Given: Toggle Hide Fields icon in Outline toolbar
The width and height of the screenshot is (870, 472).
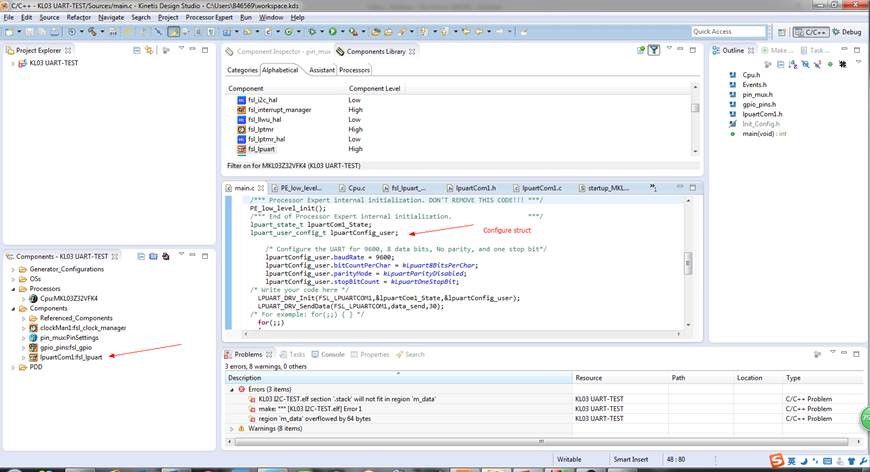Looking at the screenshot, I should pyautogui.click(x=805, y=64).
